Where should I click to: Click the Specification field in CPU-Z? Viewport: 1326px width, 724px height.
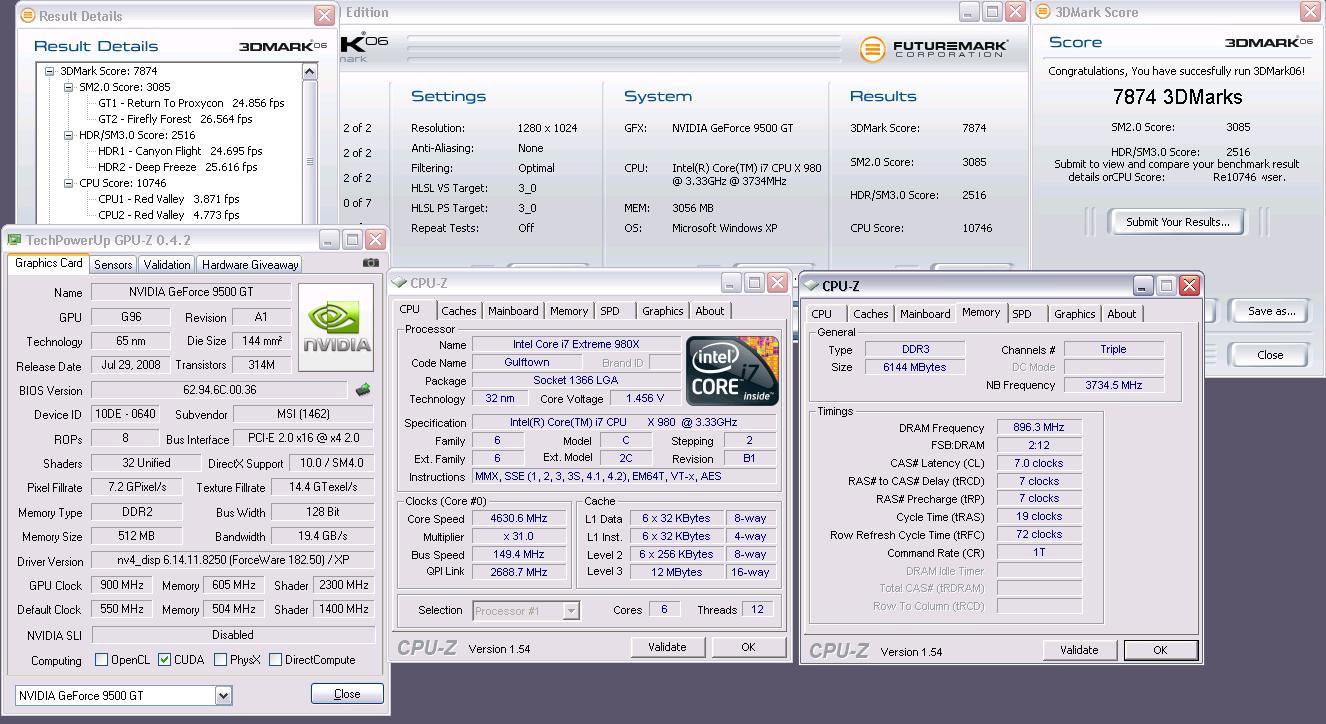(624, 422)
